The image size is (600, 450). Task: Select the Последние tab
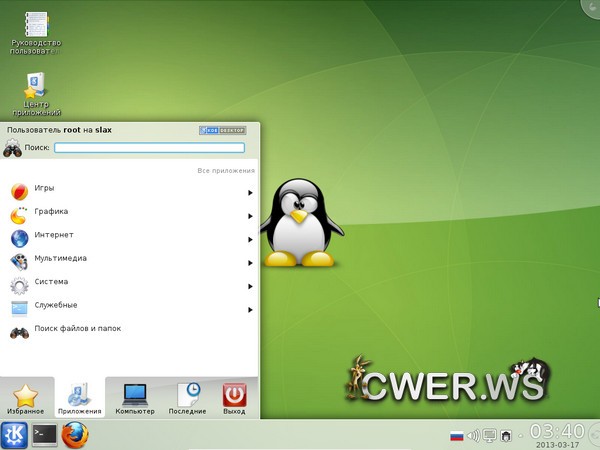tap(187, 398)
